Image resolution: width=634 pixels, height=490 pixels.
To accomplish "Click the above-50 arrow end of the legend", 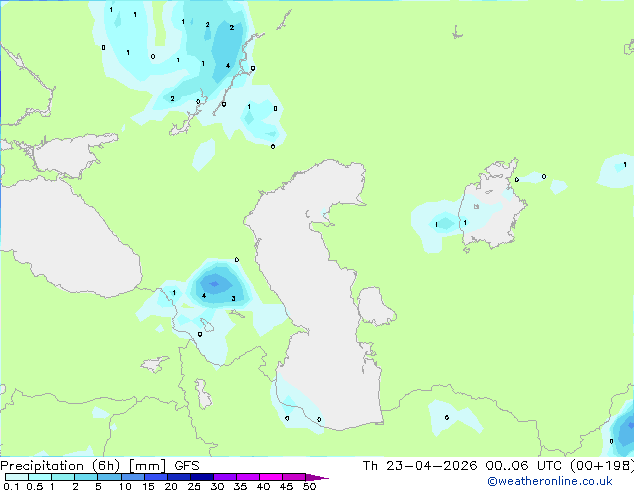I will pos(317,477).
